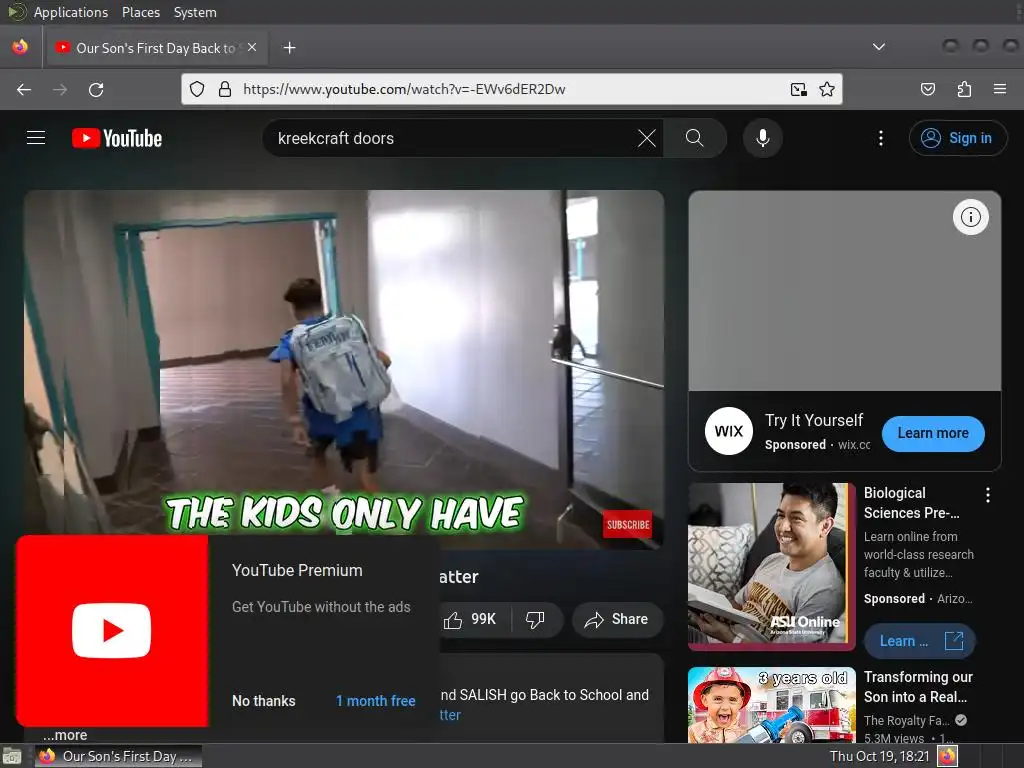Screen dimensions: 1024x768
Task: Open YouTube settings three-dot menu
Action: tap(881, 138)
